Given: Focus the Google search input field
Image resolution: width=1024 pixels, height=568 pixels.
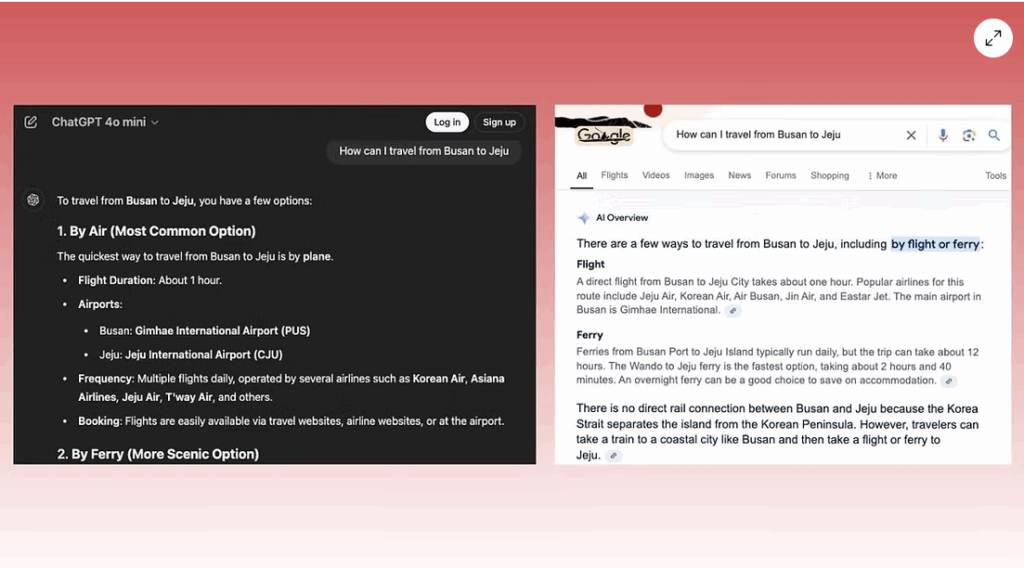Looking at the screenshot, I should 780,135.
